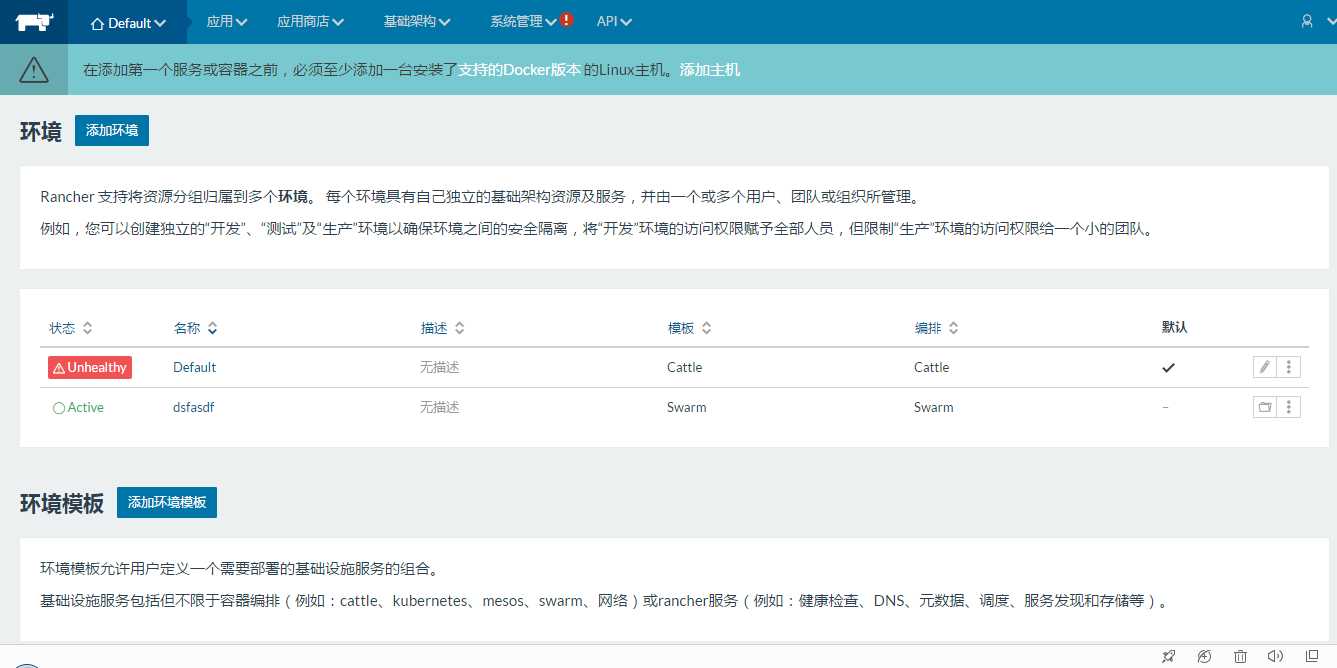1337x668 pixels.
Task: Click the 环境模板 section heading
Action: (x=62, y=503)
